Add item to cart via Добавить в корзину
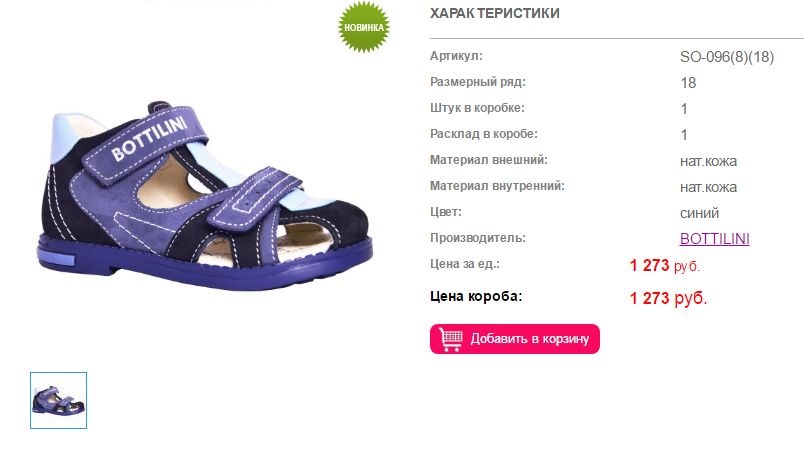This screenshot has height=459, width=804. [x=515, y=339]
